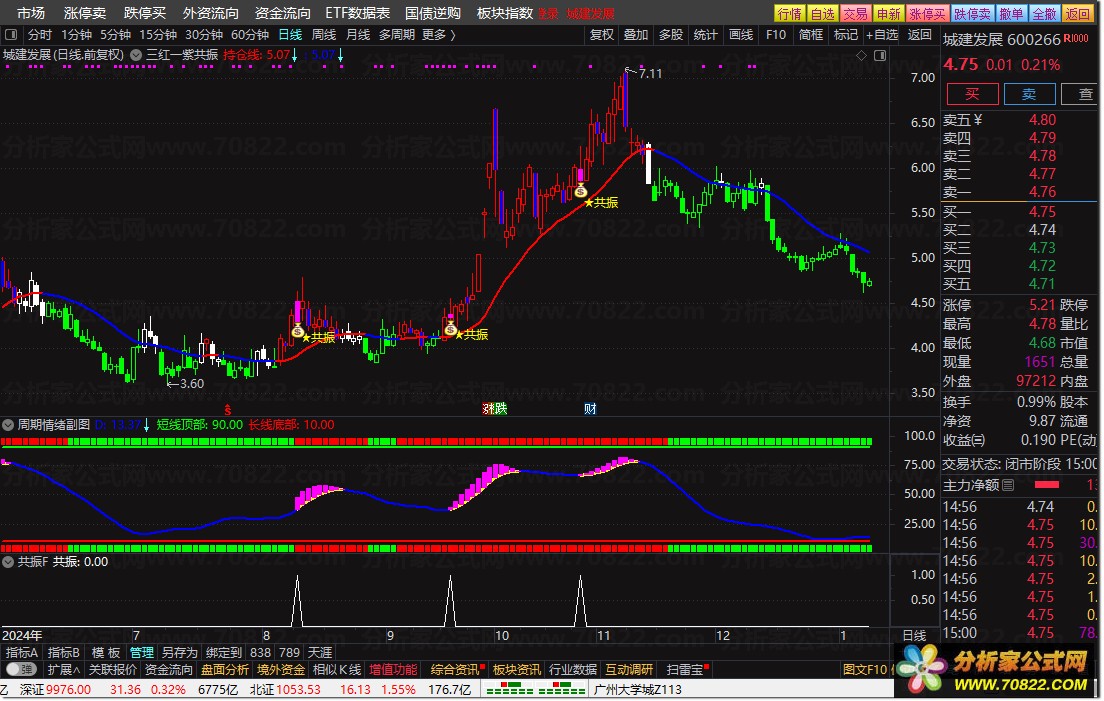
Task: Click the 财 marker under the chart
Action: (590, 408)
